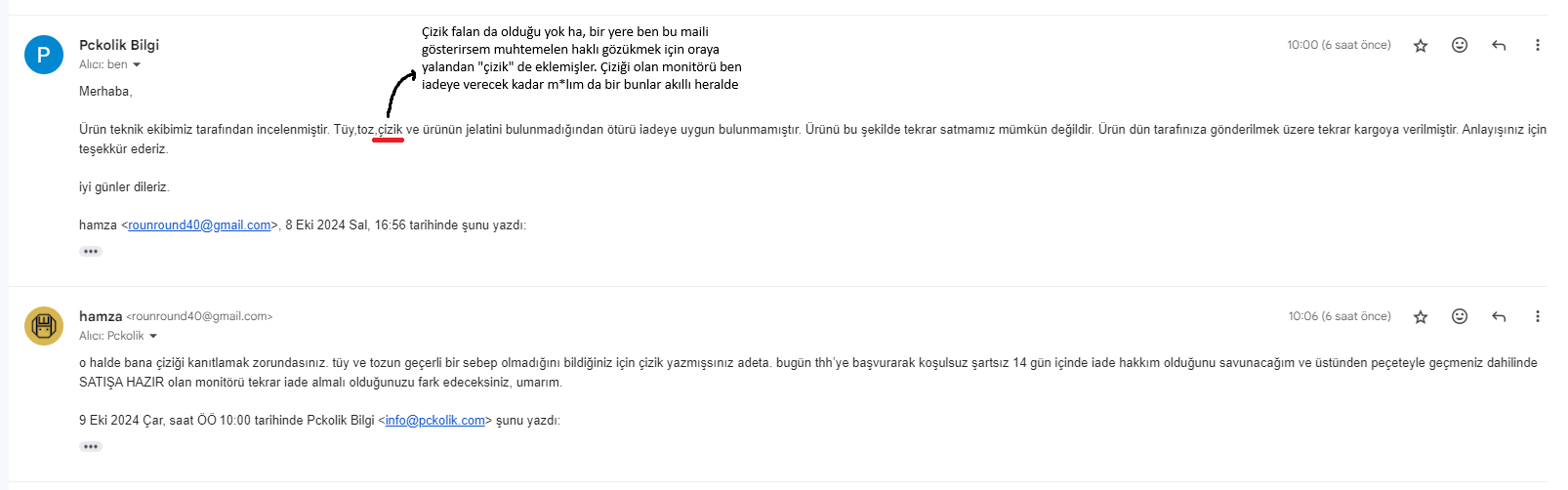The height and width of the screenshot is (490, 1568).
Task: Open more options menu for hamza's message
Action: [x=1537, y=316]
